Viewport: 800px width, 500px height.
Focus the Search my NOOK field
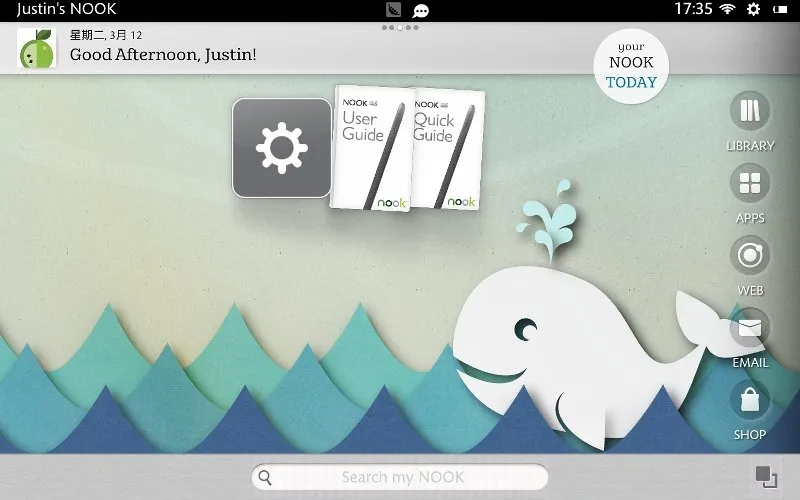400,477
